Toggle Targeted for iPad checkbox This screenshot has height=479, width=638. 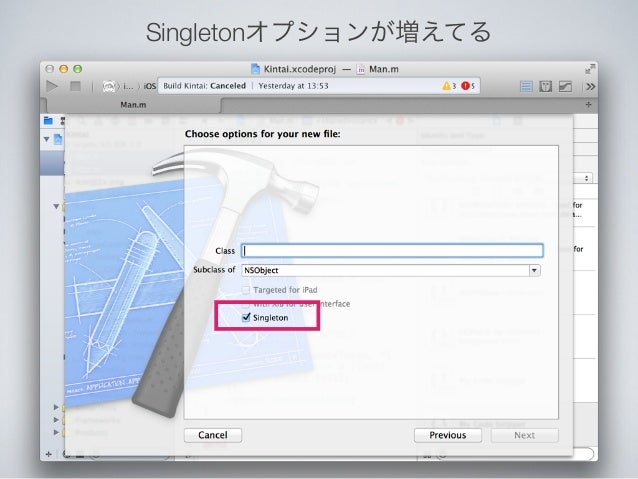pos(246,290)
